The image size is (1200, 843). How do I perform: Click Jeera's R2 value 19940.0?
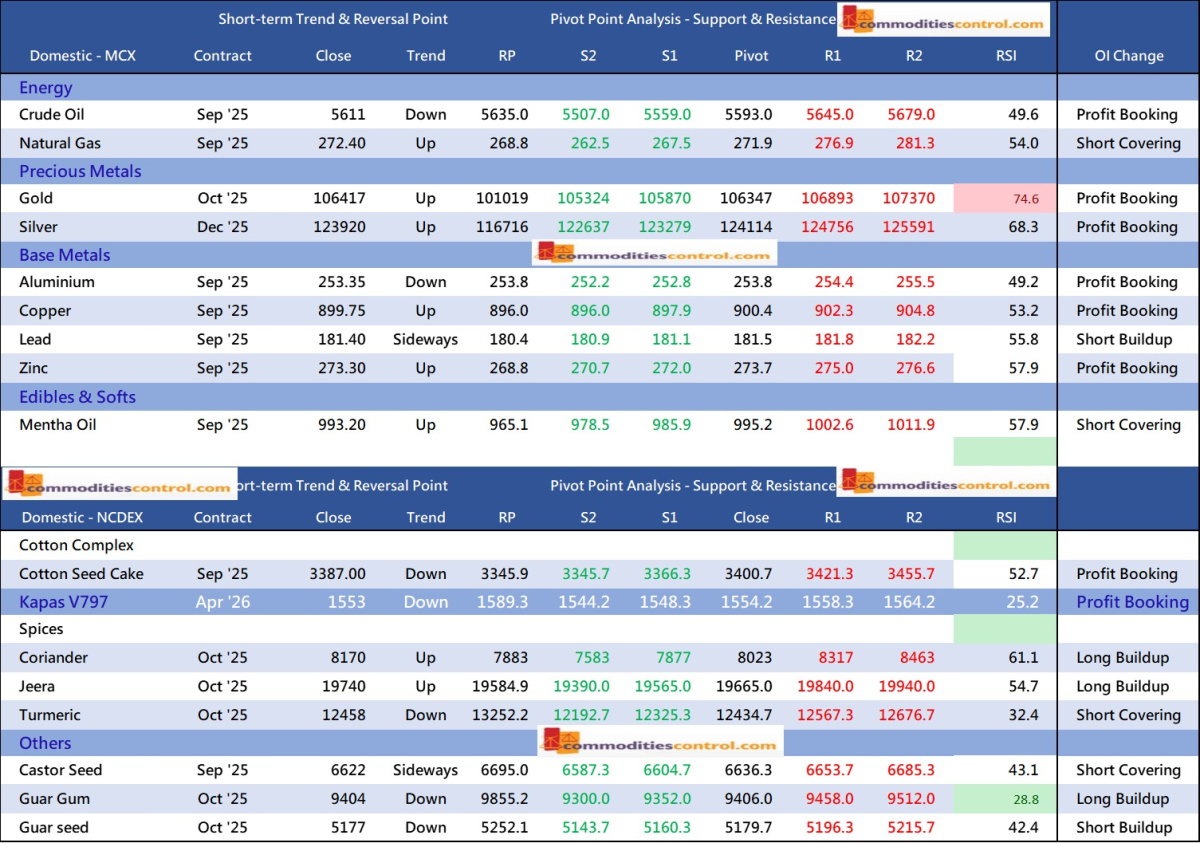pyautogui.click(x=906, y=686)
